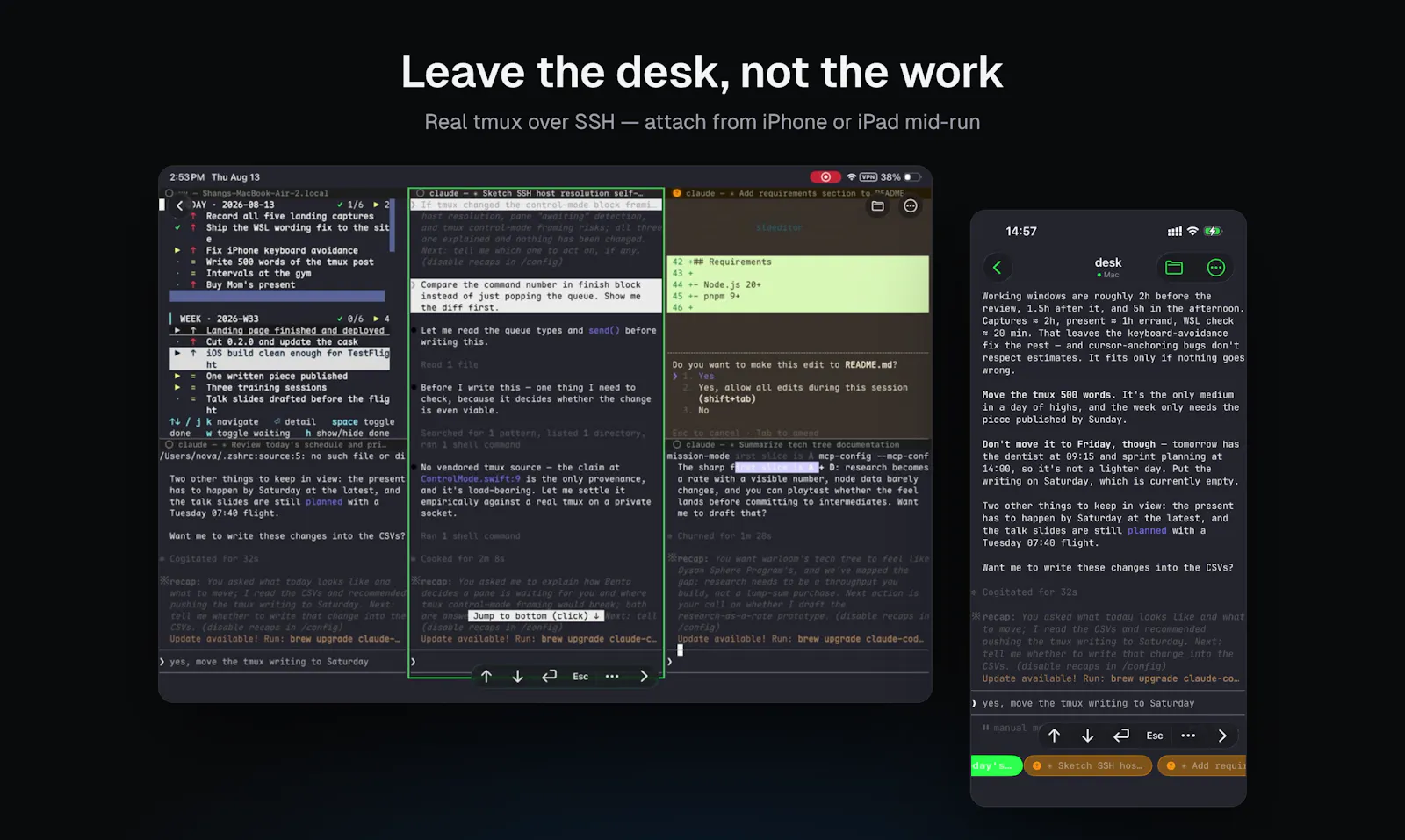
Task: Select the task 'Record all five landing captures'
Action: coord(290,216)
